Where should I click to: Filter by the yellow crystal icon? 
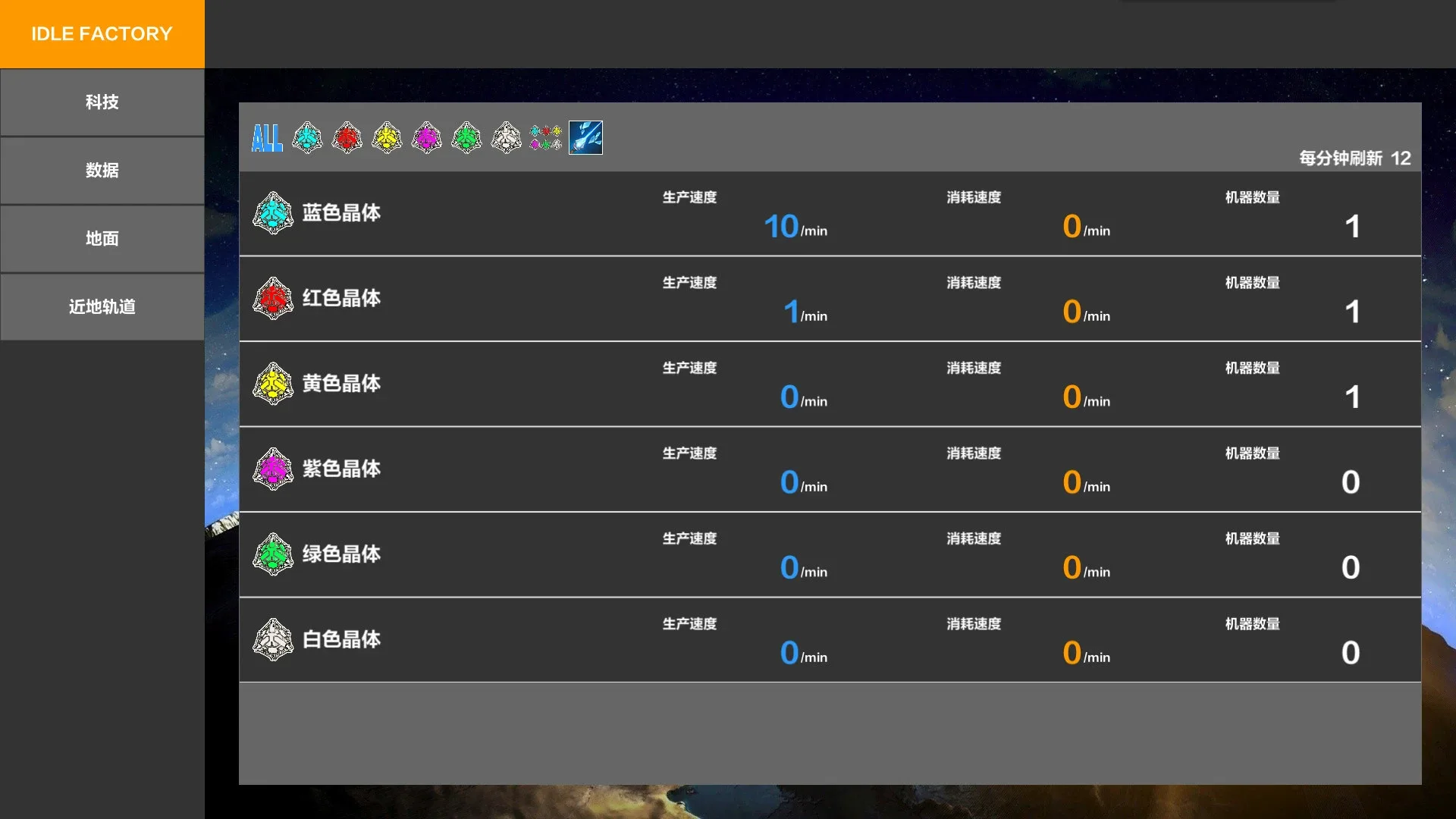[x=387, y=138]
